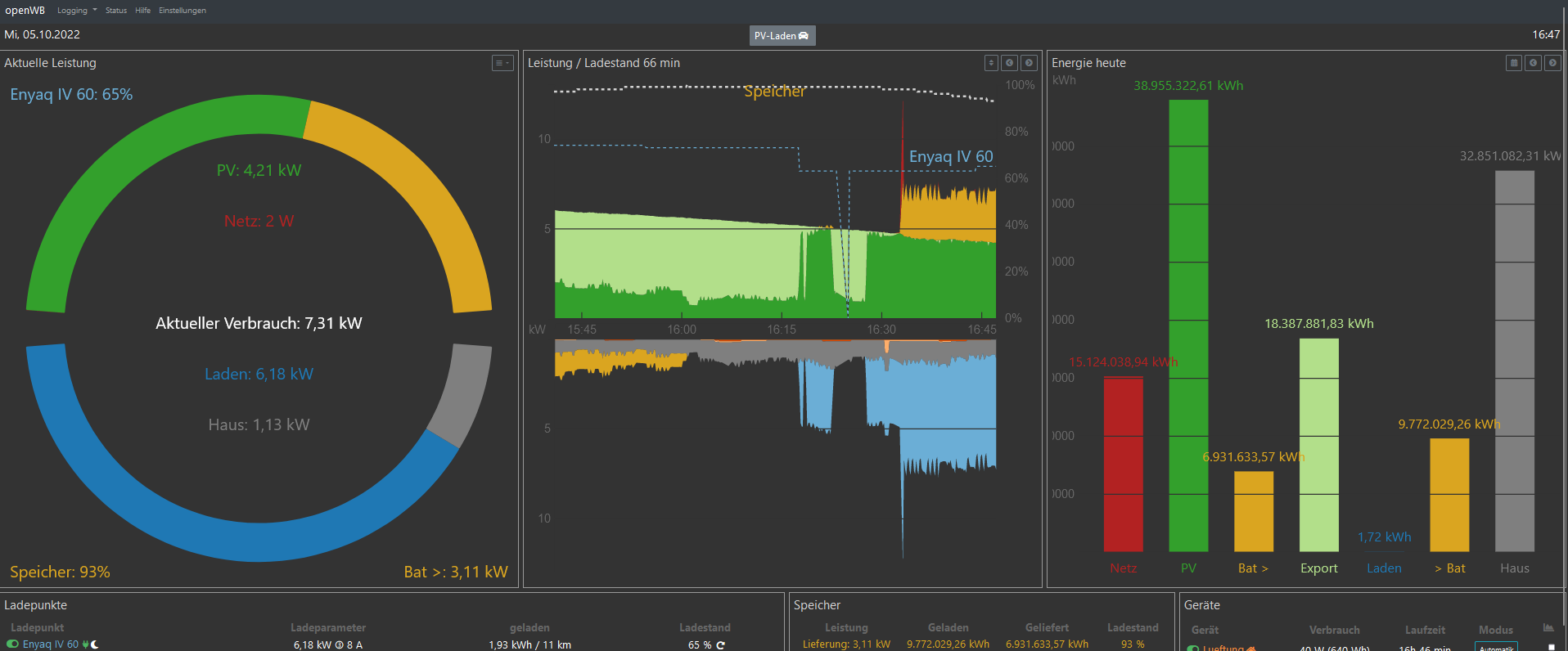1568x651 pixels.
Task: Click the PV-Laden charge mode button
Action: 782,36
